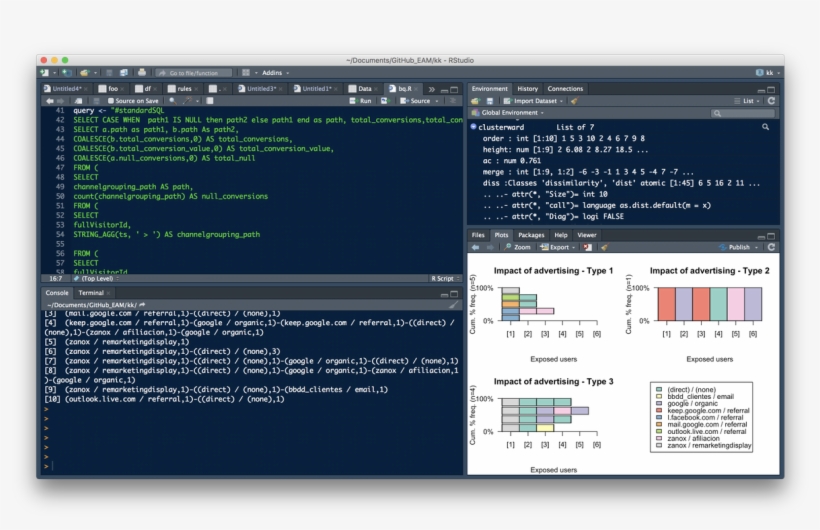The width and height of the screenshot is (820, 530).
Task: Click the compile report notebook icon
Action: click(210, 101)
